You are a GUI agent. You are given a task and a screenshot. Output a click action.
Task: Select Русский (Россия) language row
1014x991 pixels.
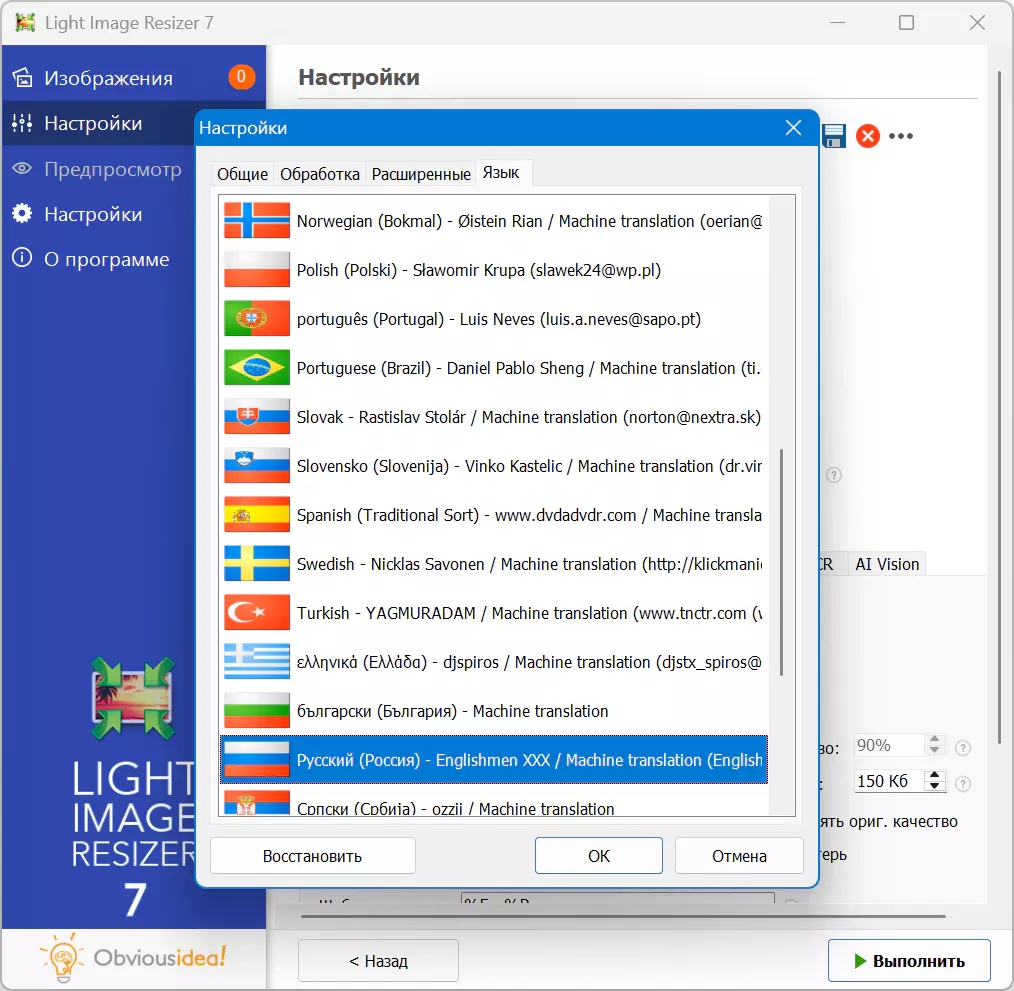(x=494, y=759)
